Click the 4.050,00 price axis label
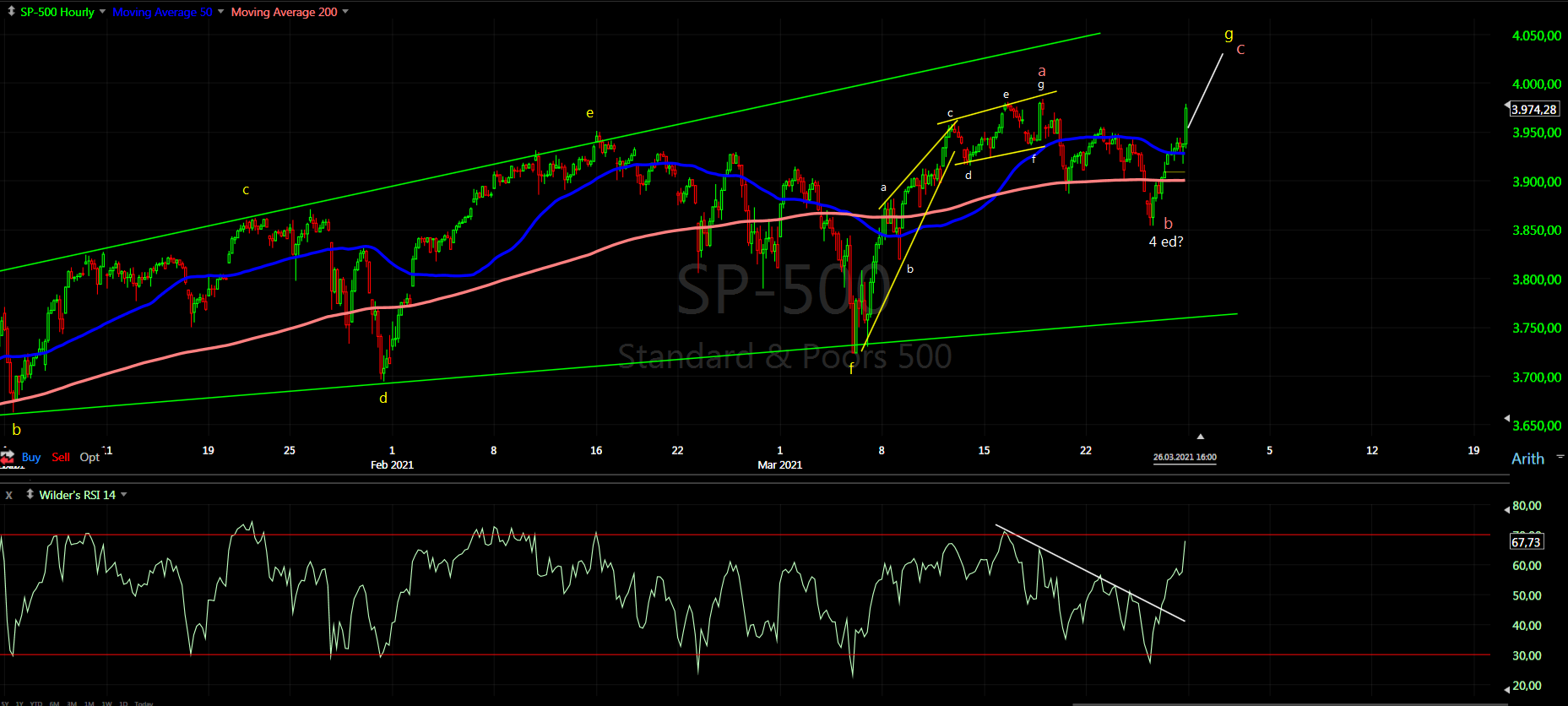 pyautogui.click(x=1537, y=35)
